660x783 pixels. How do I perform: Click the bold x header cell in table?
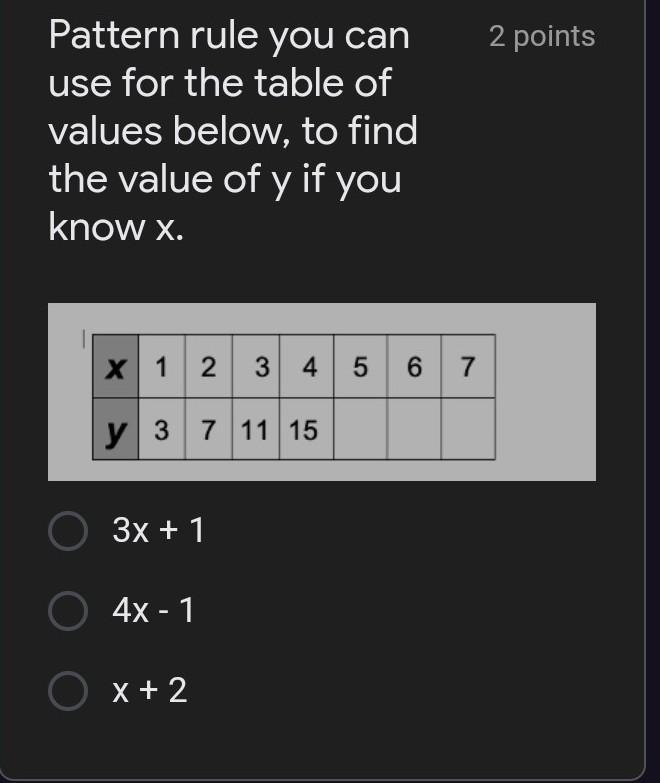tap(115, 367)
